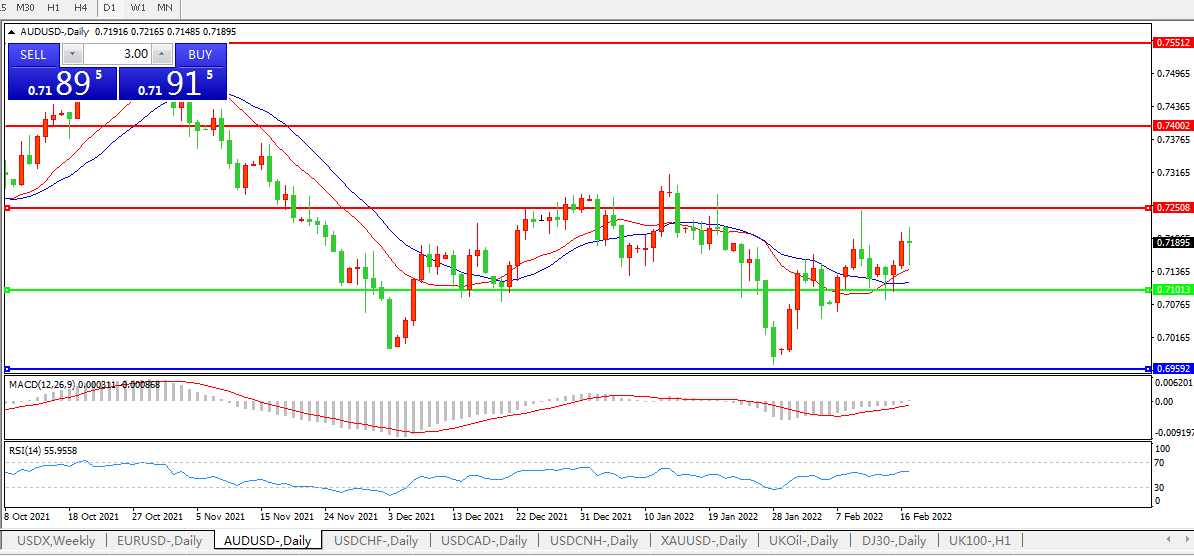This screenshot has height=556, width=1194.
Task: Decrease trade volume with down arrow
Action: (x=72, y=54)
